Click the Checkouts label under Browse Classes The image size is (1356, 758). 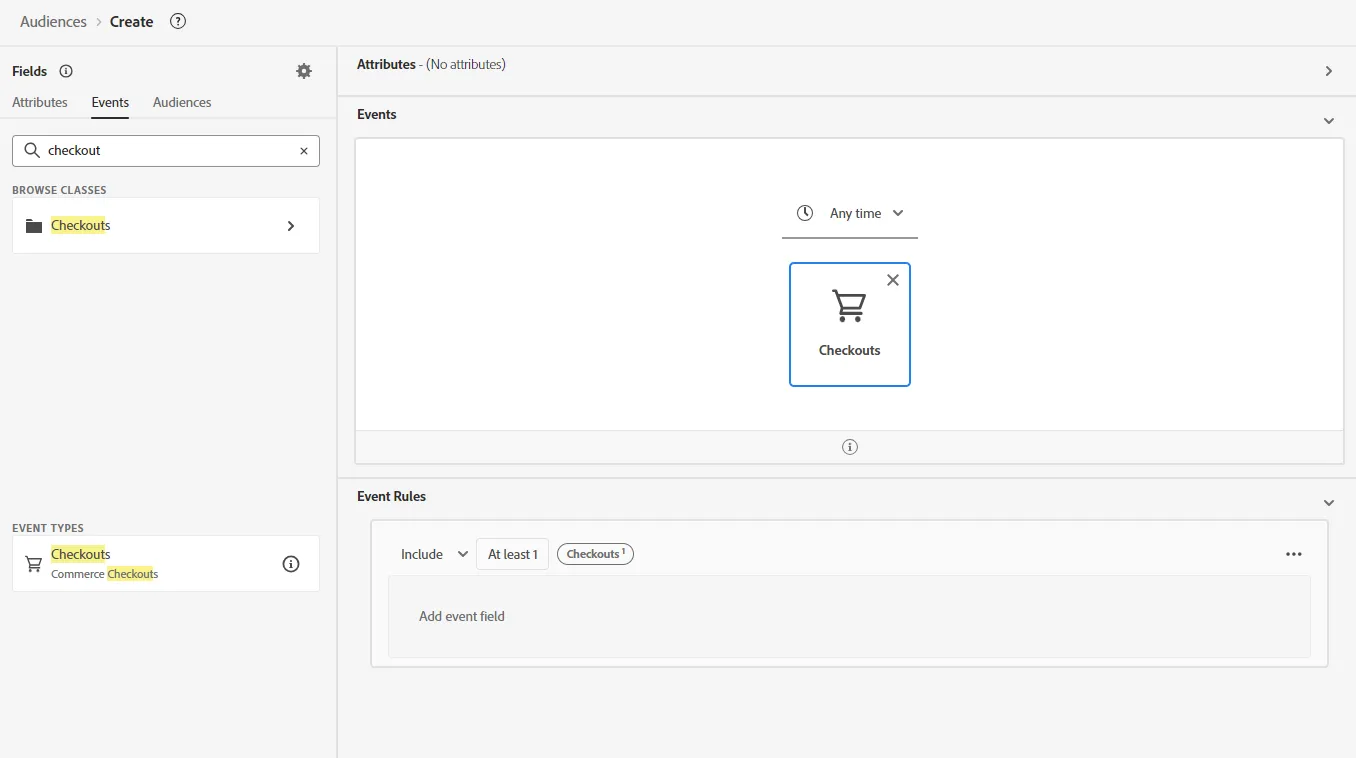(81, 226)
